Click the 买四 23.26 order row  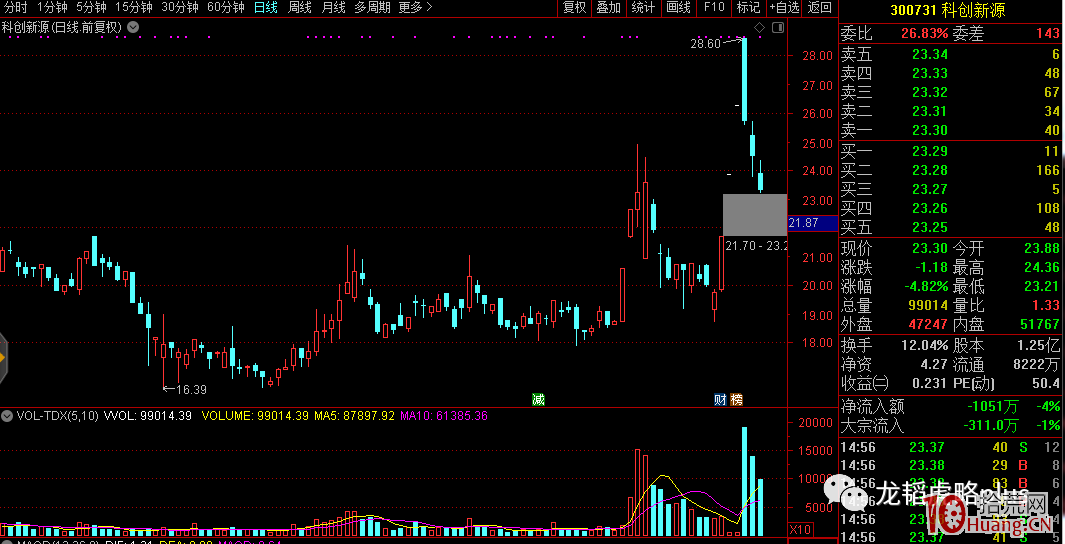(x=951, y=208)
